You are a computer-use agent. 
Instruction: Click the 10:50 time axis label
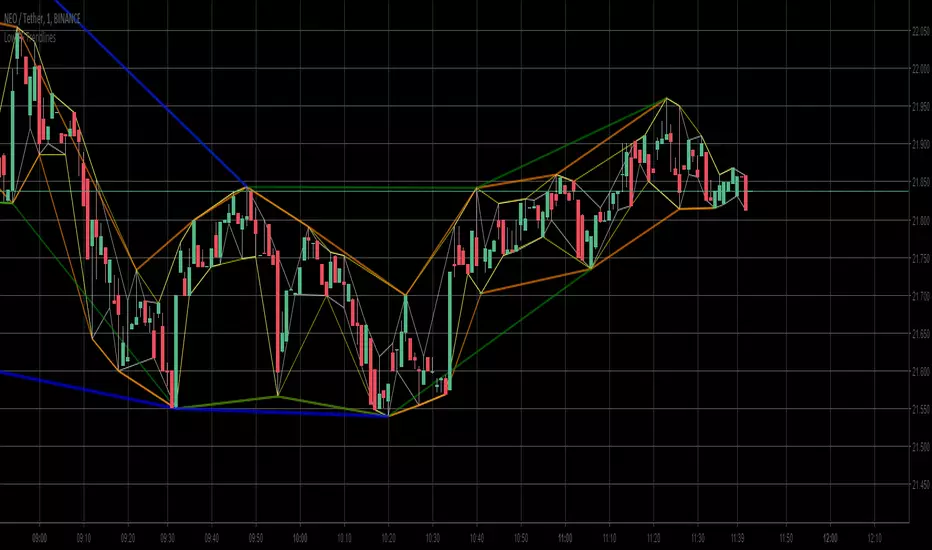pos(521,538)
